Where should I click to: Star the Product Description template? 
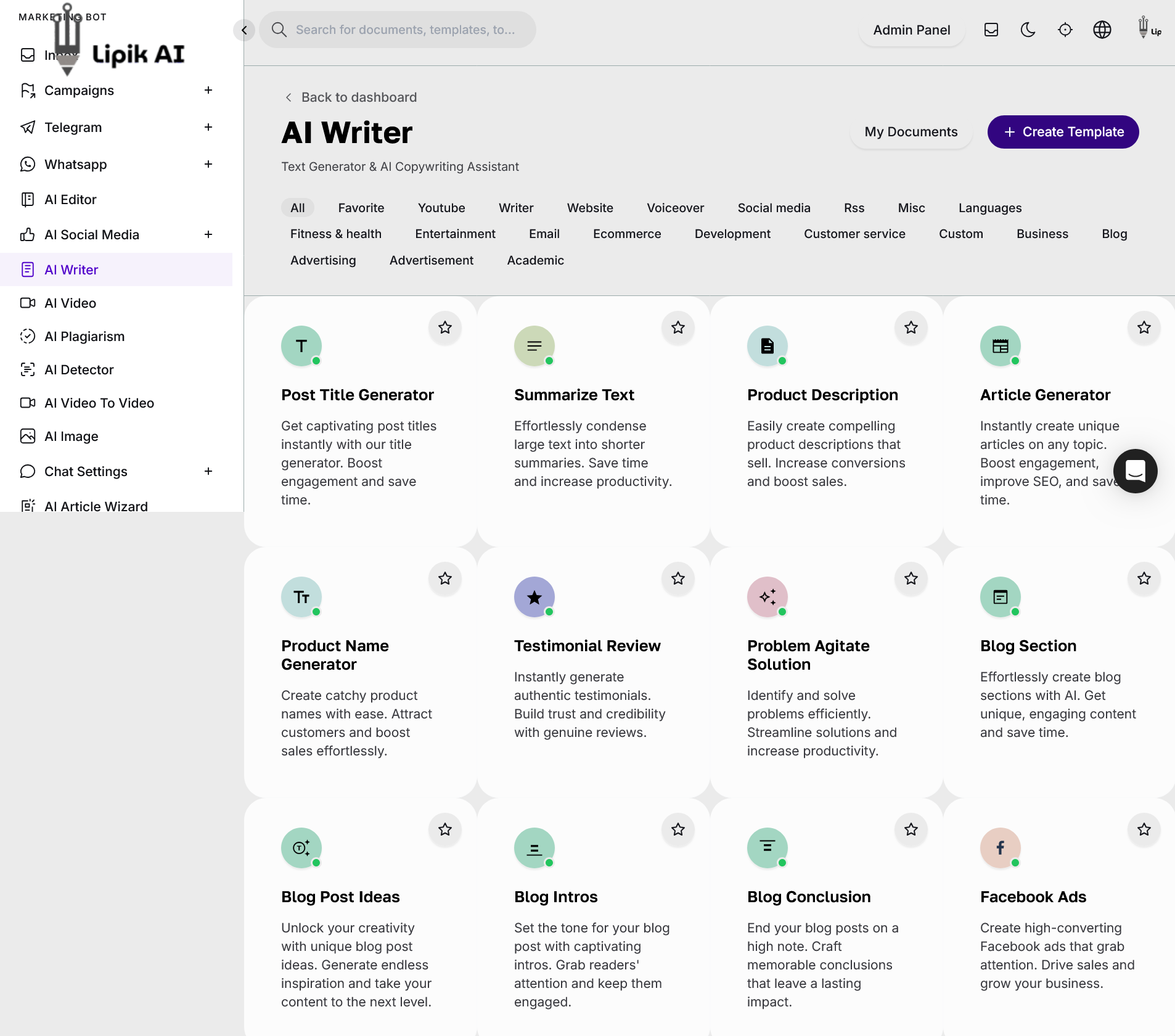pyautogui.click(x=911, y=327)
